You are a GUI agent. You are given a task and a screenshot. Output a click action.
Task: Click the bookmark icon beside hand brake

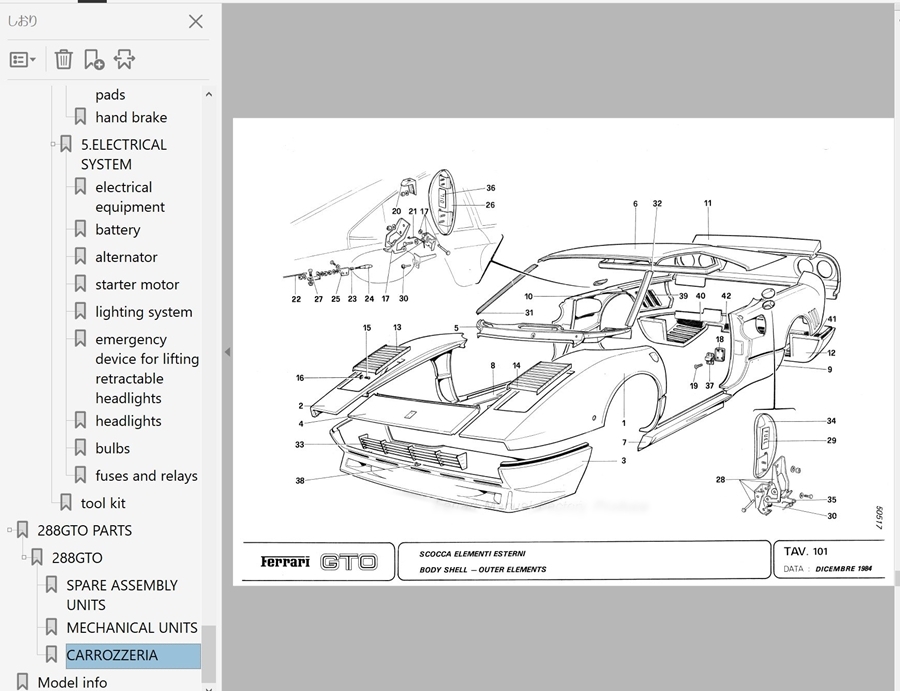click(80, 117)
